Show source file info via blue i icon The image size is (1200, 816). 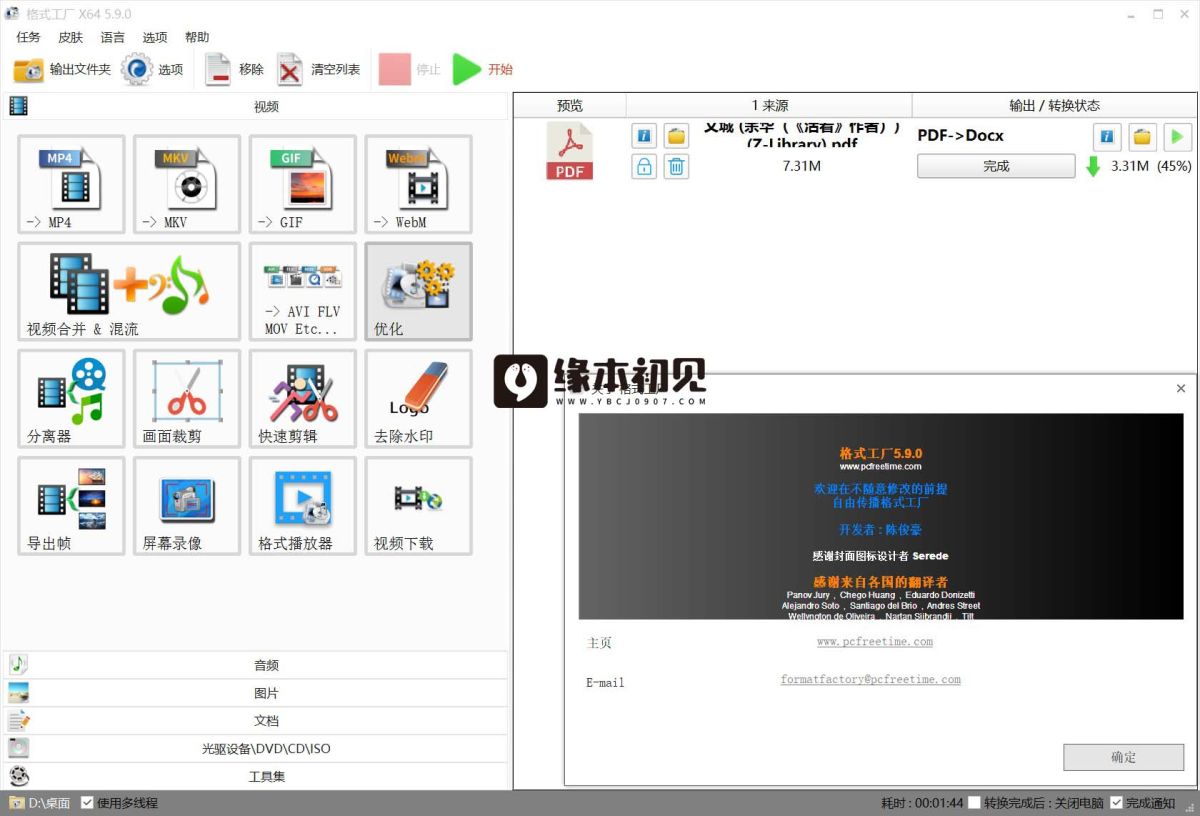(x=644, y=136)
